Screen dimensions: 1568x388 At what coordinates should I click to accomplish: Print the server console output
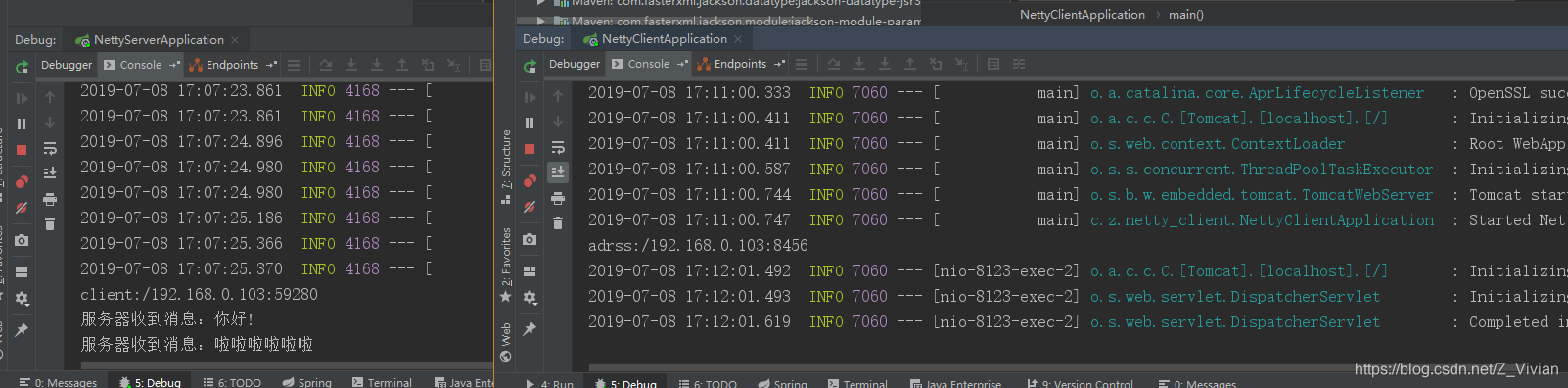[x=50, y=199]
